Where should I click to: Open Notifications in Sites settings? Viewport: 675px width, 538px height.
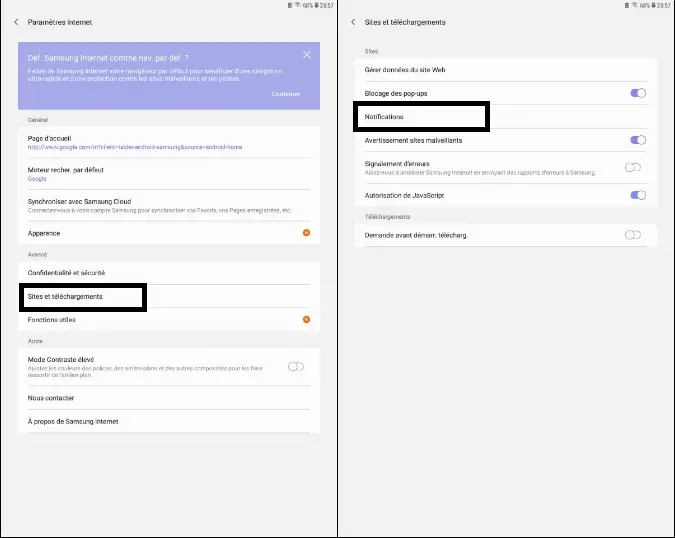point(506,117)
